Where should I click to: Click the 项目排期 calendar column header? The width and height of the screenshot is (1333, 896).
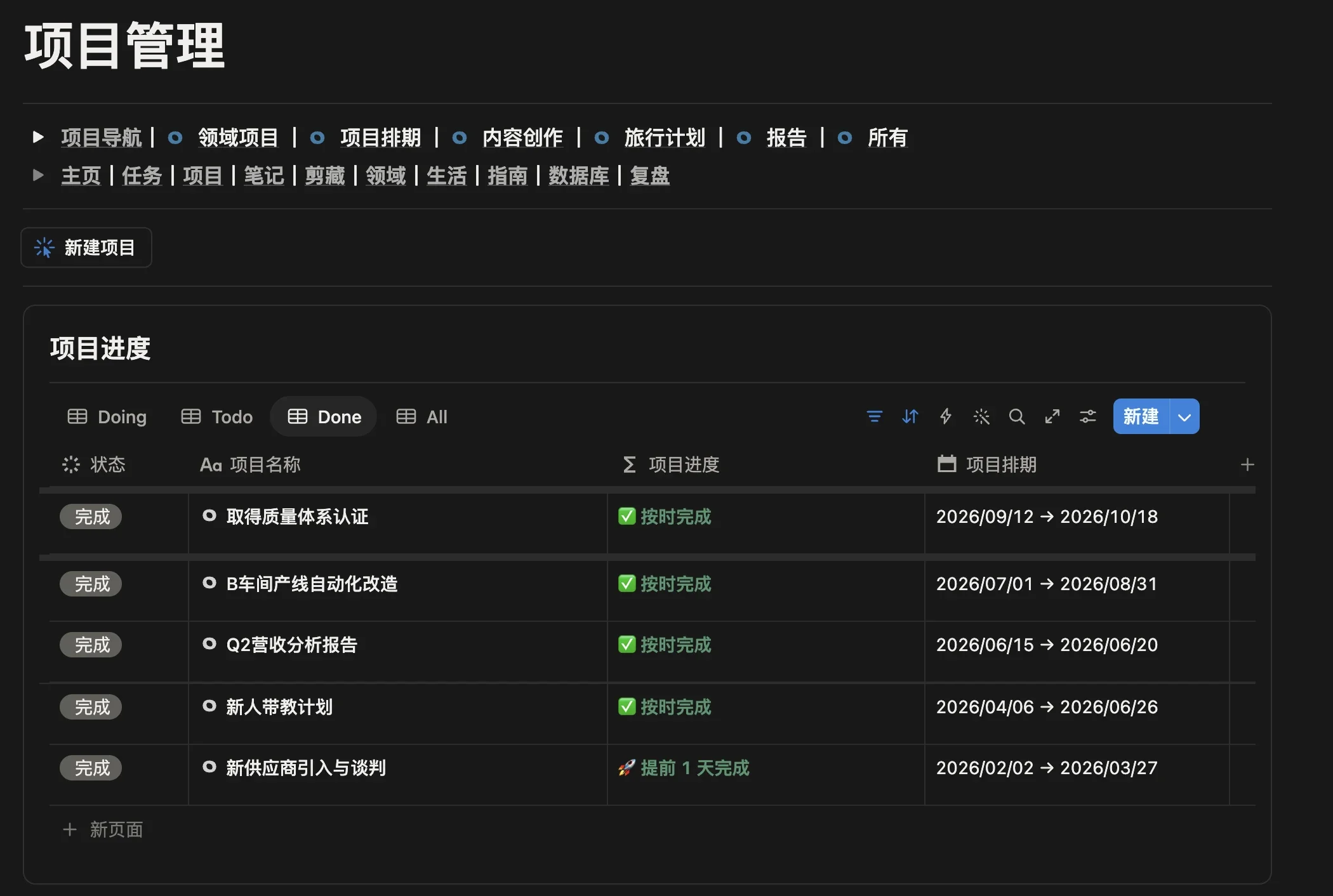pyautogui.click(x=987, y=464)
